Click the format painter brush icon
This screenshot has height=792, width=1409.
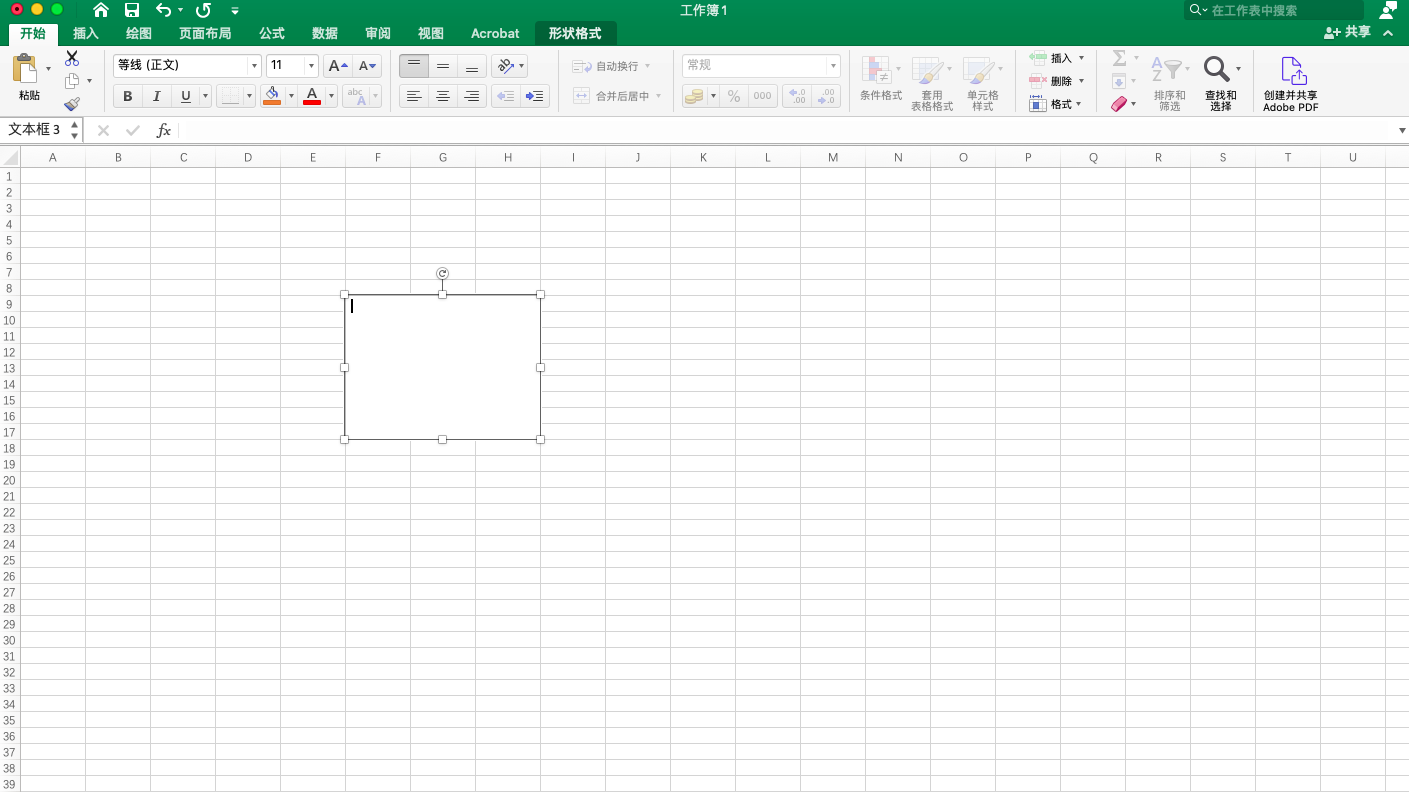pos(73,103)
